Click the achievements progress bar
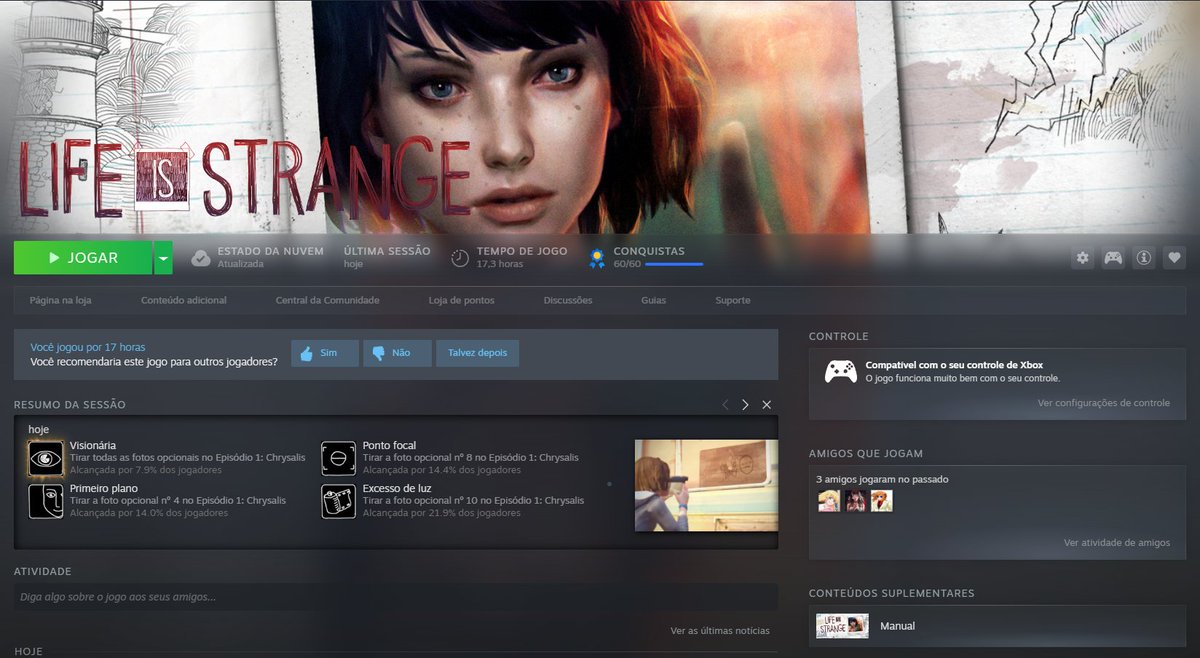 point(674,264)
